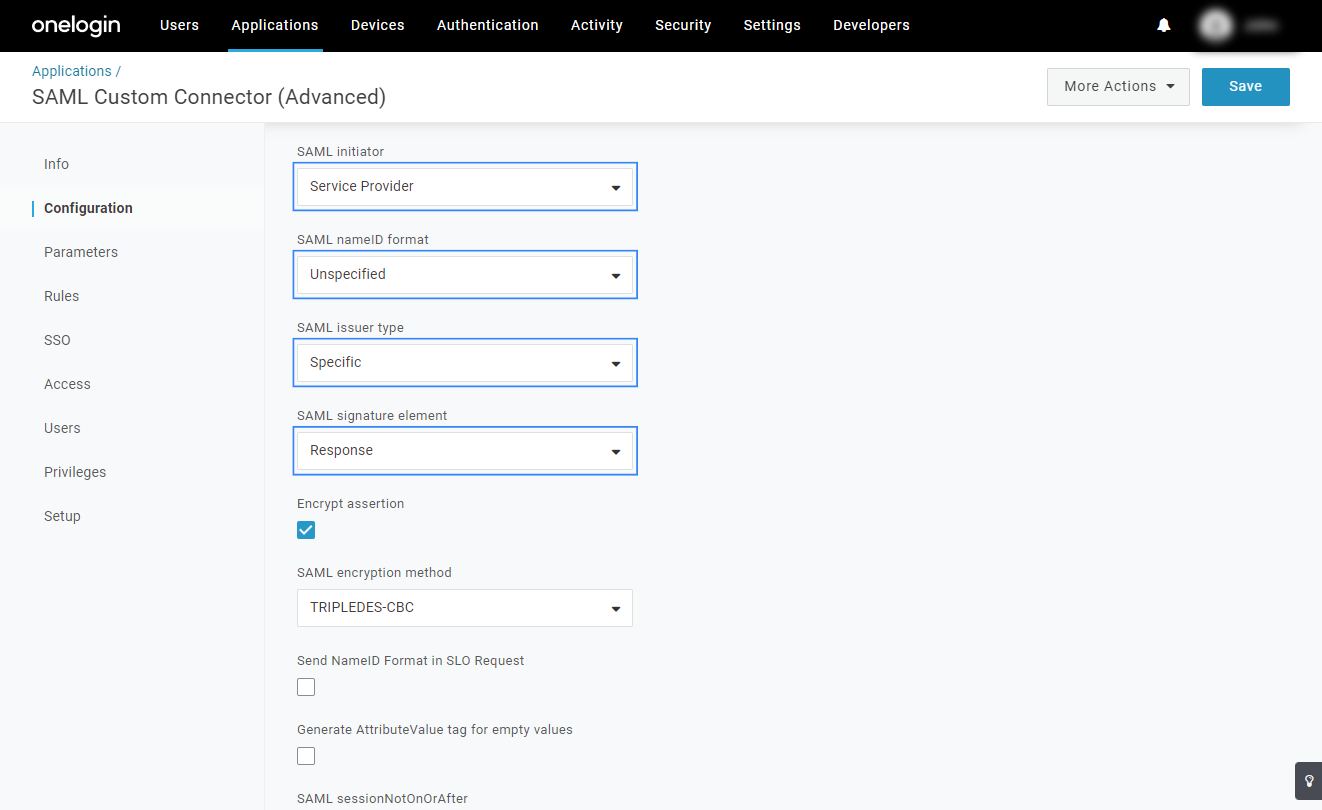Open the Security menu
1322x810 pixels.
point(683,25)
